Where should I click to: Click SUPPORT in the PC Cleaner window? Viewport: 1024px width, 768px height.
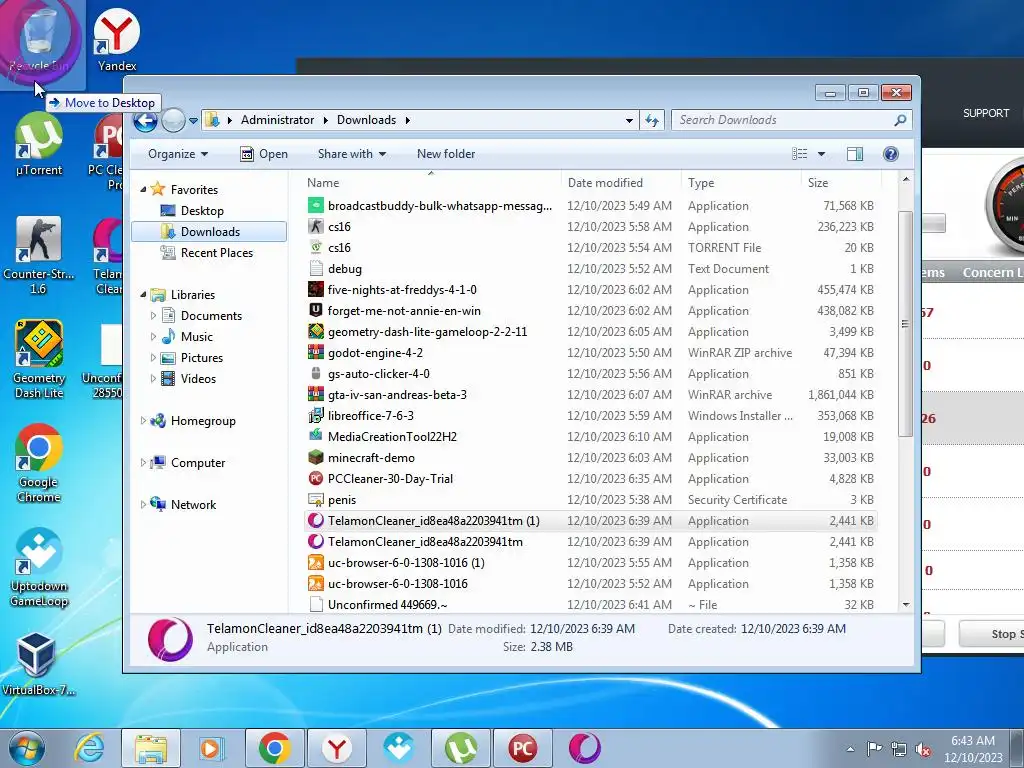985,113
